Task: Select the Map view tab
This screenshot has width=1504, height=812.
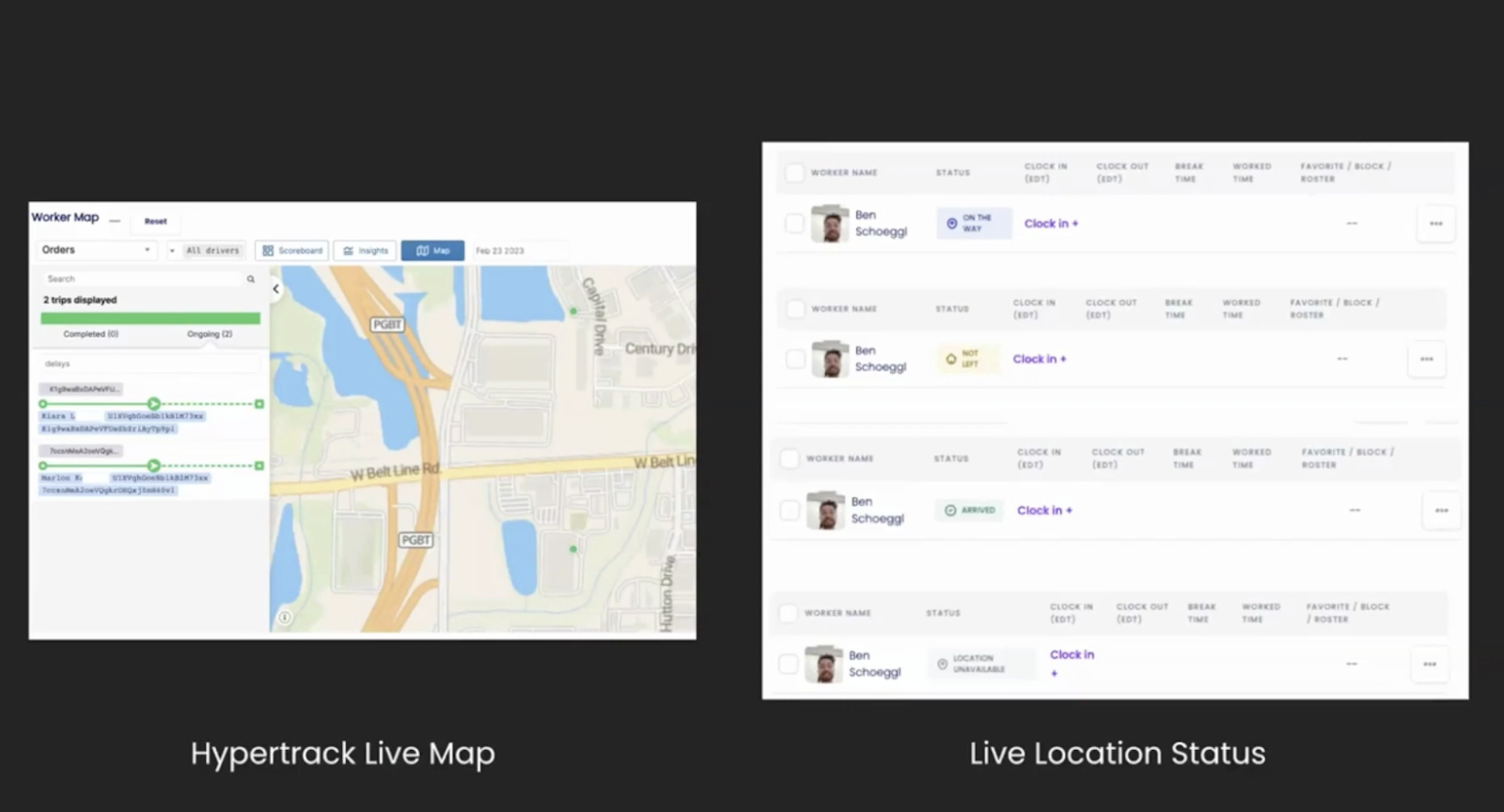Action: [x=432, y=251]
